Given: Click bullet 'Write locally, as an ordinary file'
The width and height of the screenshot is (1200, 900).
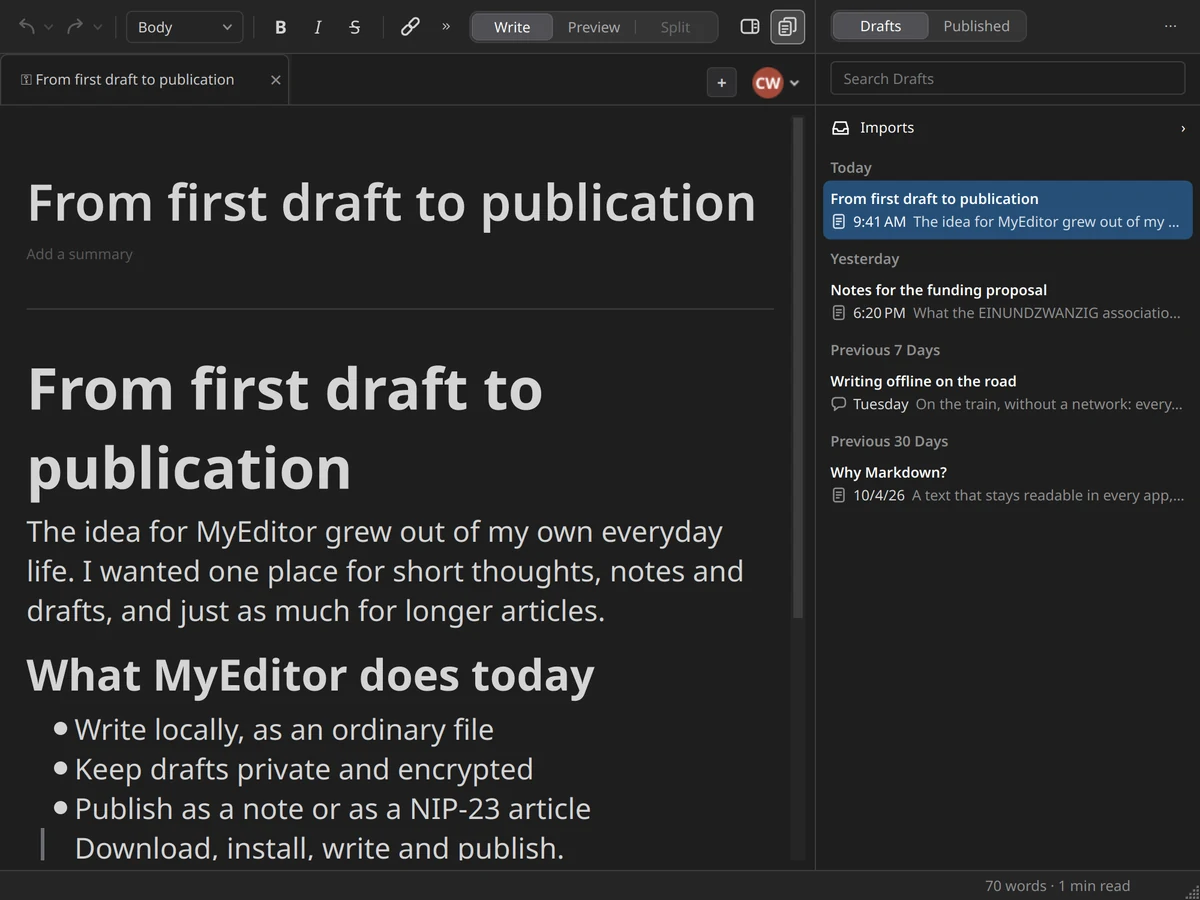Looking at the screenshot, I should tap(284, 730).
